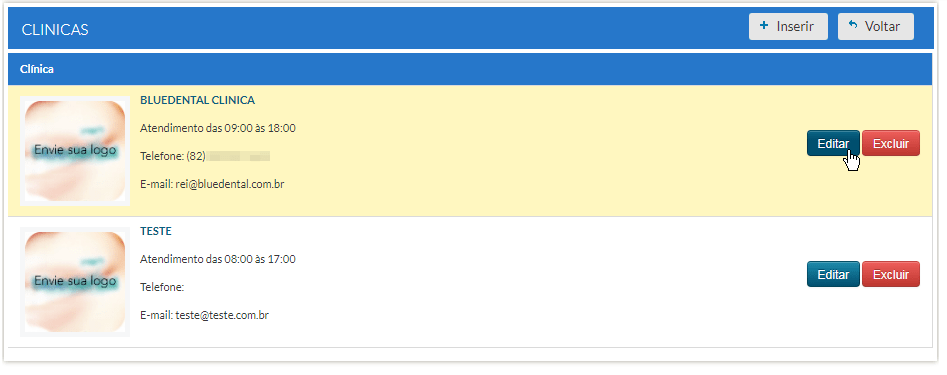Click the CLINICAS panel heading
The height and width of the screenshot is (375, 947).
point(55,29)
